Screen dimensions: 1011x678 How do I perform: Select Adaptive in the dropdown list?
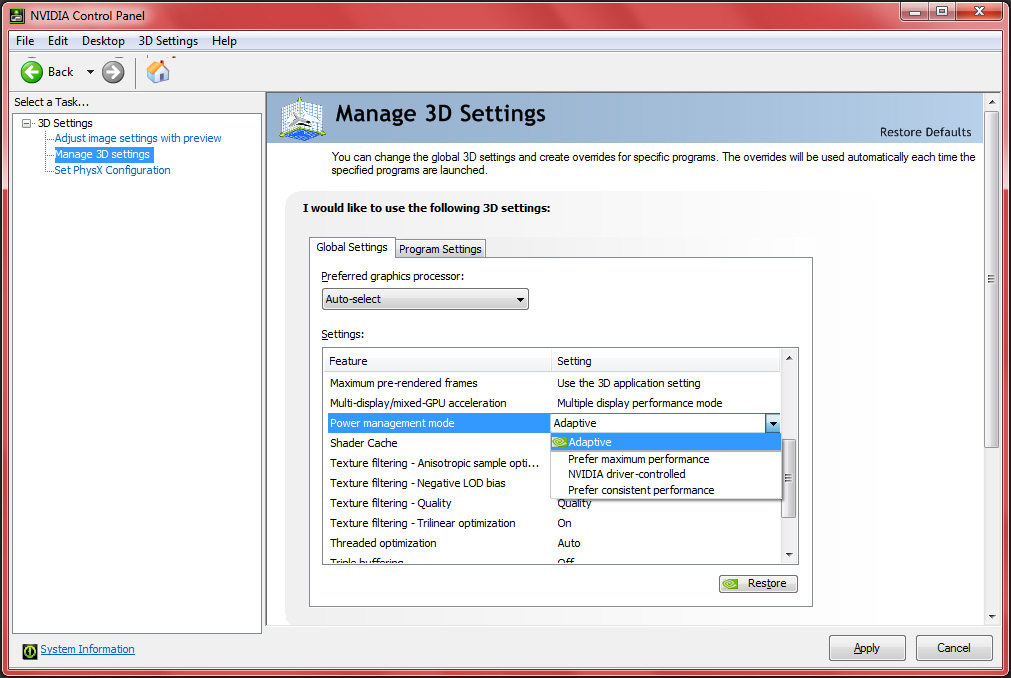[665, 442]
